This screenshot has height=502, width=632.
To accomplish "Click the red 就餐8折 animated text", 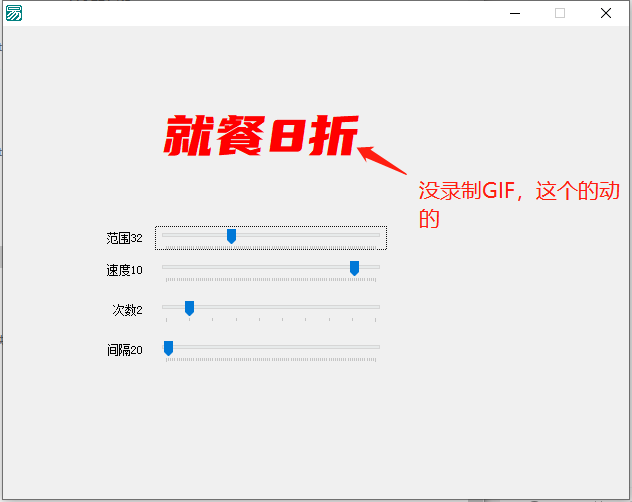I will click(x=261, y=136).
